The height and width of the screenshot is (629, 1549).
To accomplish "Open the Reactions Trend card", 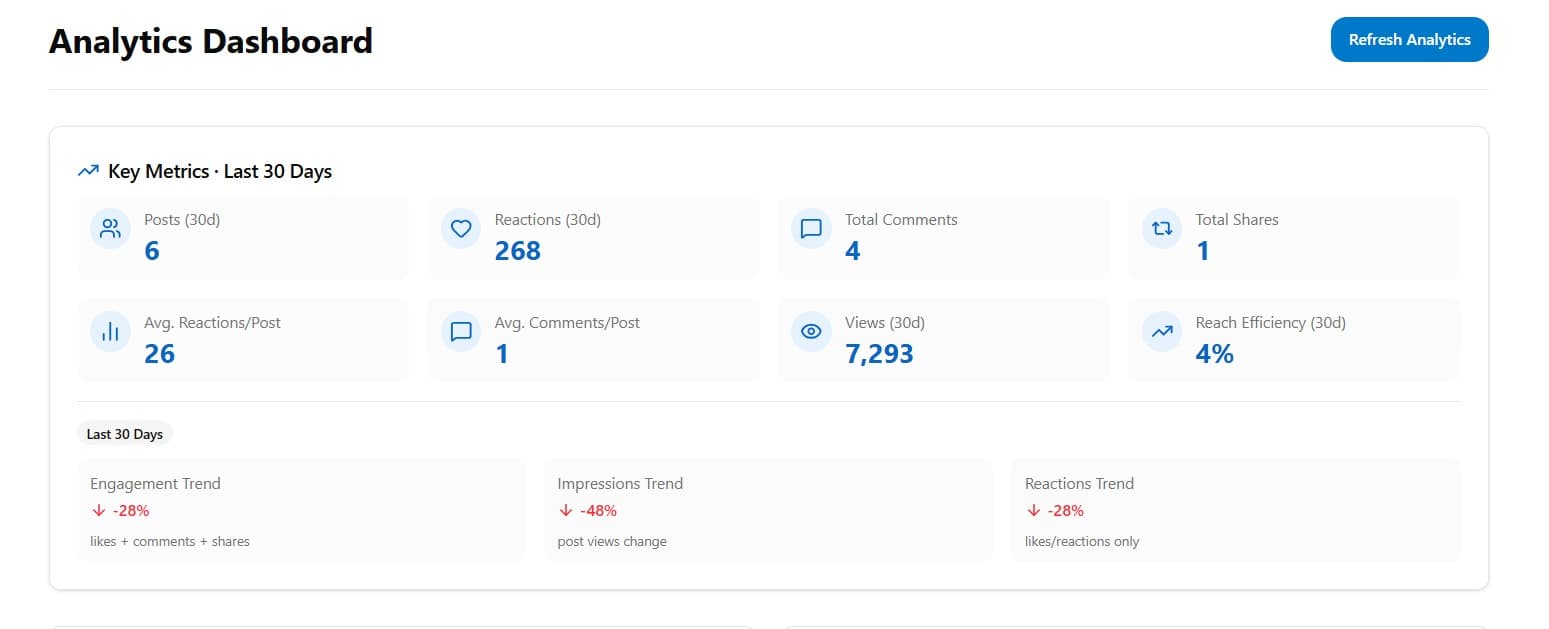I will click(1234, 510).
